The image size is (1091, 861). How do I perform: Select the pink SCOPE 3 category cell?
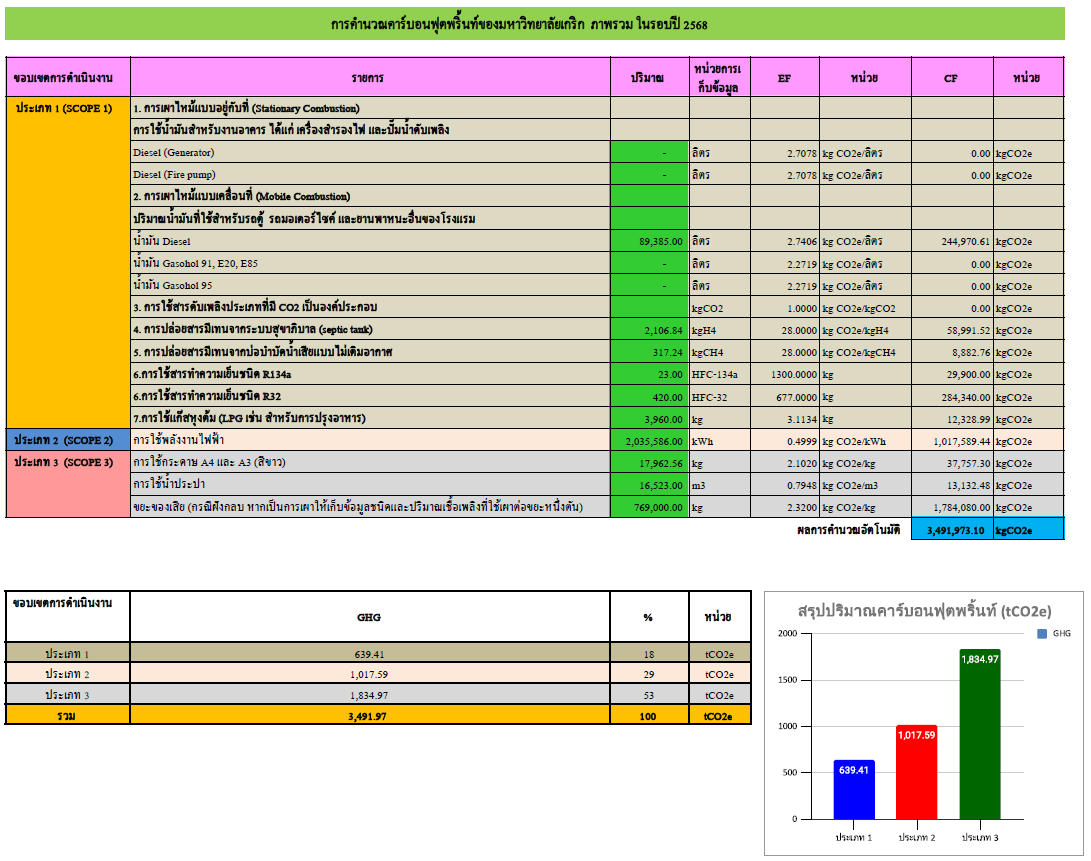(68, 484)
